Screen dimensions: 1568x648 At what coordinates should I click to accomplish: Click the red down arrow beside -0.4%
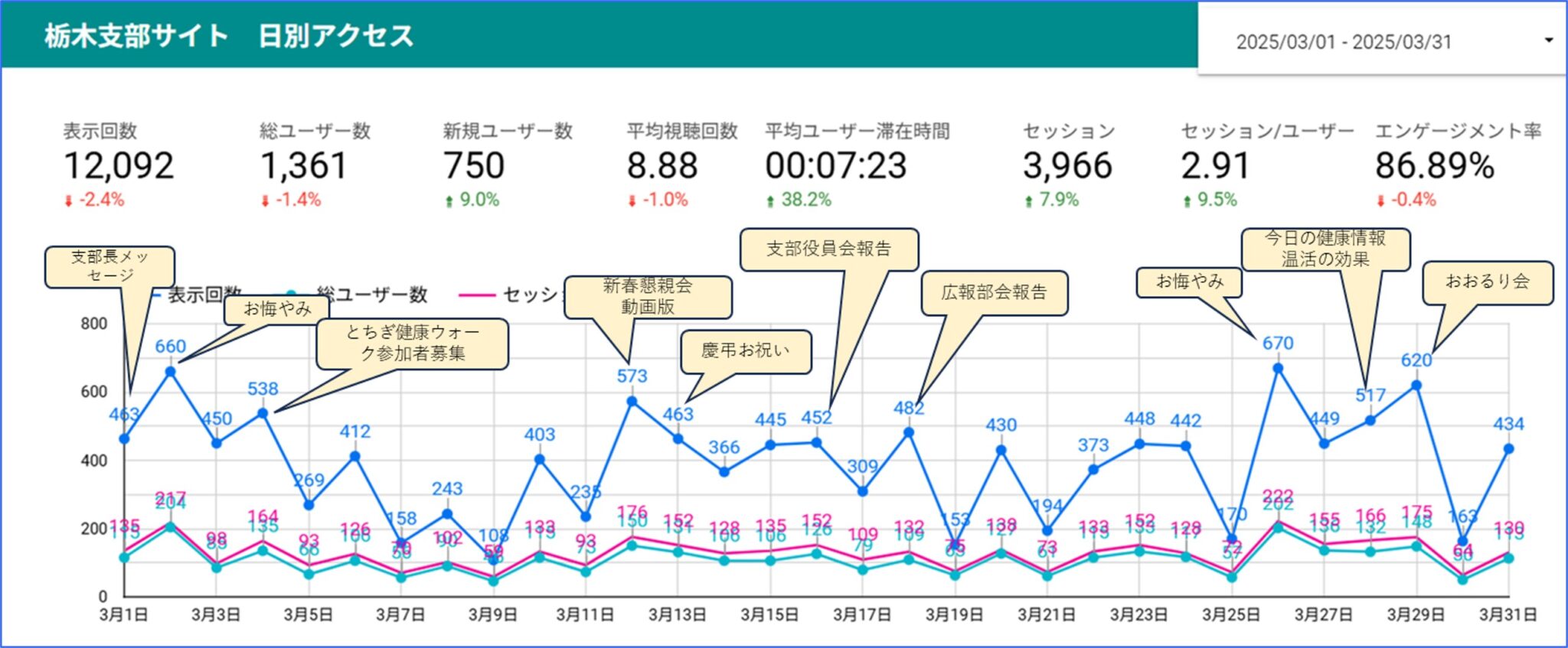click(x=1380, y=201)
